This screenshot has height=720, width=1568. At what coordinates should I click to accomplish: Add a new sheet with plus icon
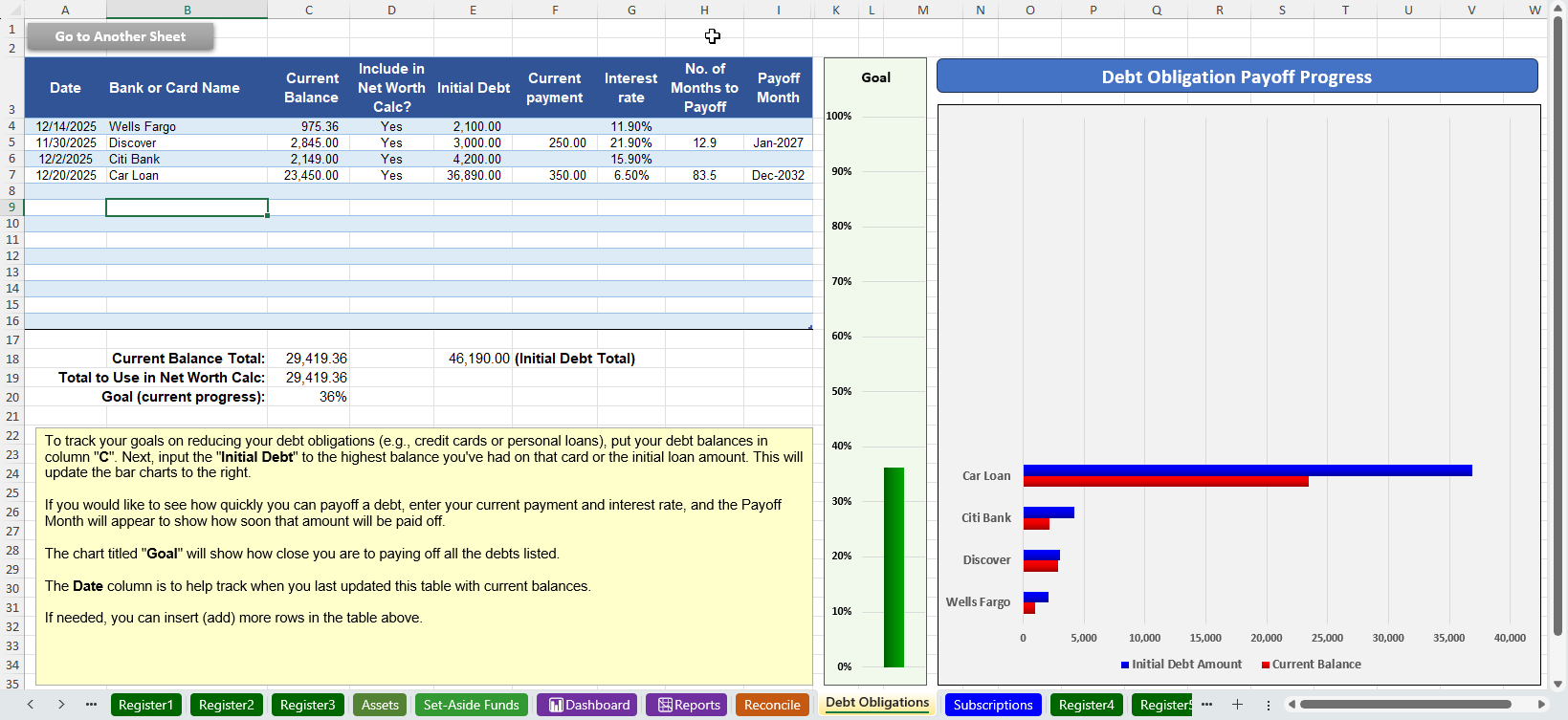(1237, 705)
